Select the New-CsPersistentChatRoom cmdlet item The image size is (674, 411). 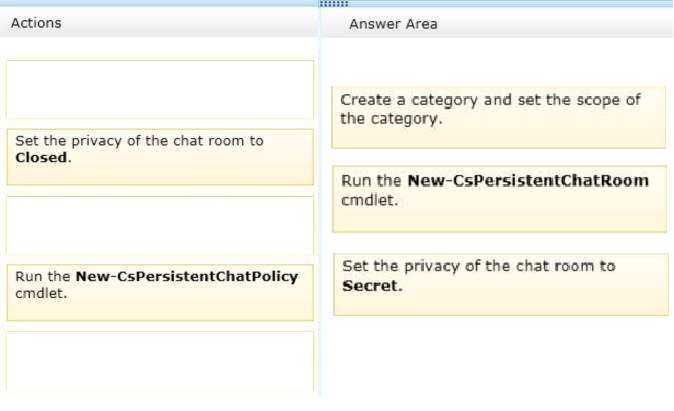499,199
